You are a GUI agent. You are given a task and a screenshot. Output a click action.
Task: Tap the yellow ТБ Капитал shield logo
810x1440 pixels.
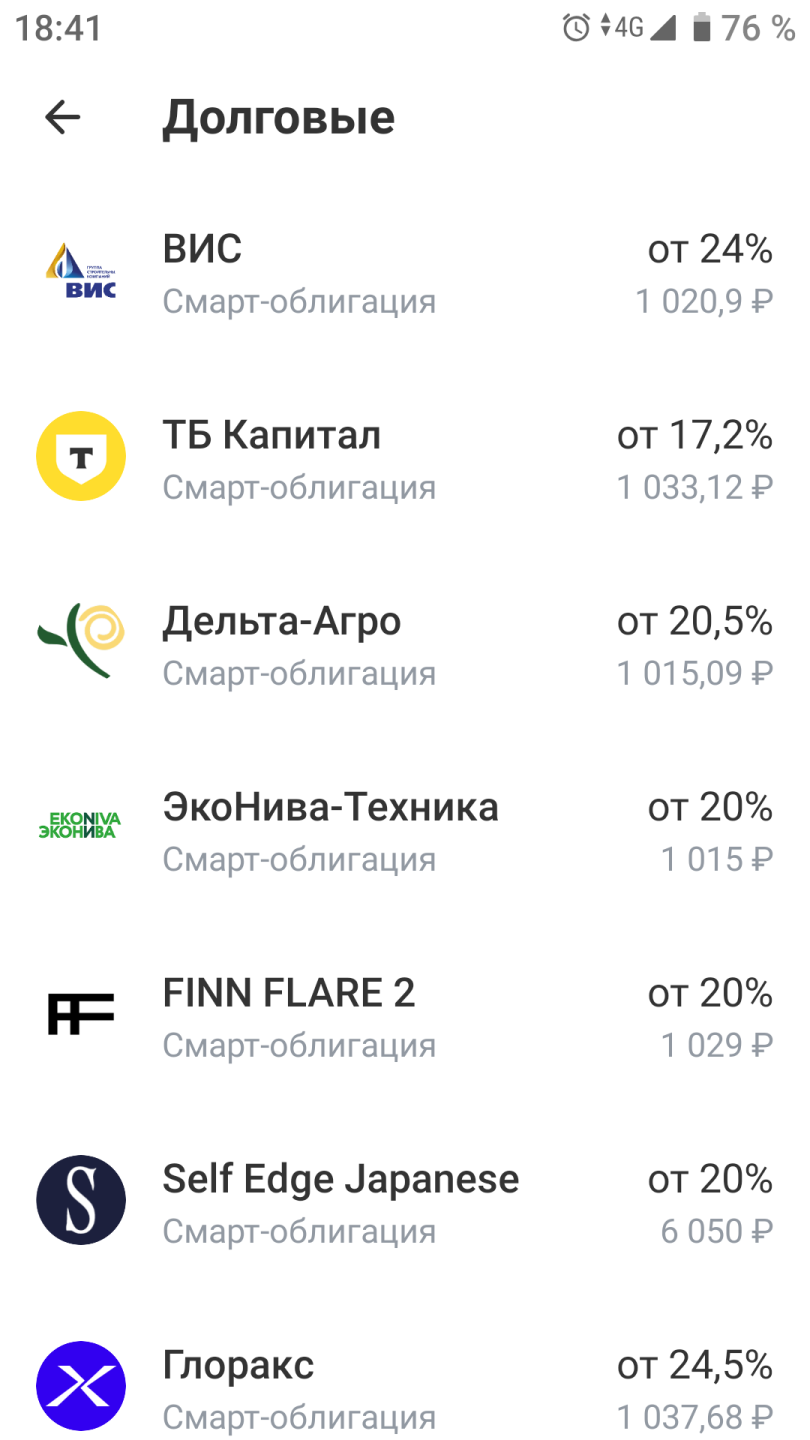coord(81,457)
